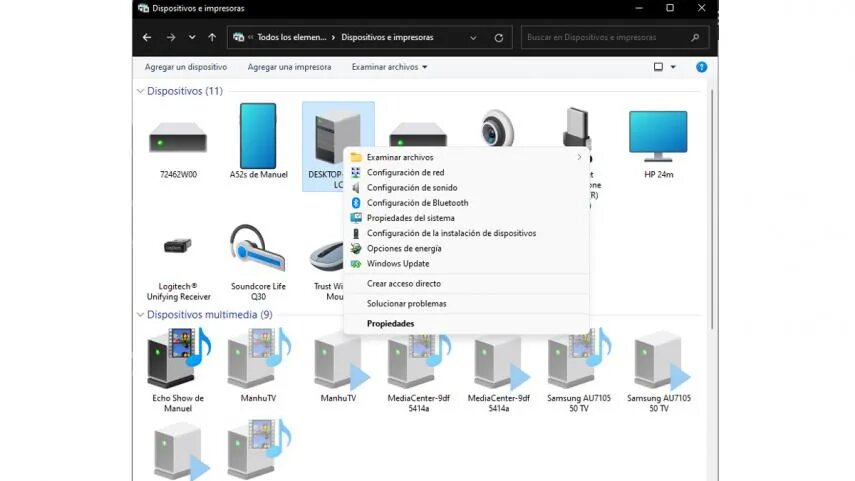
Task: Click the view layout icon in toolbar
Action: pyautogui.click(x=658, y=67)
